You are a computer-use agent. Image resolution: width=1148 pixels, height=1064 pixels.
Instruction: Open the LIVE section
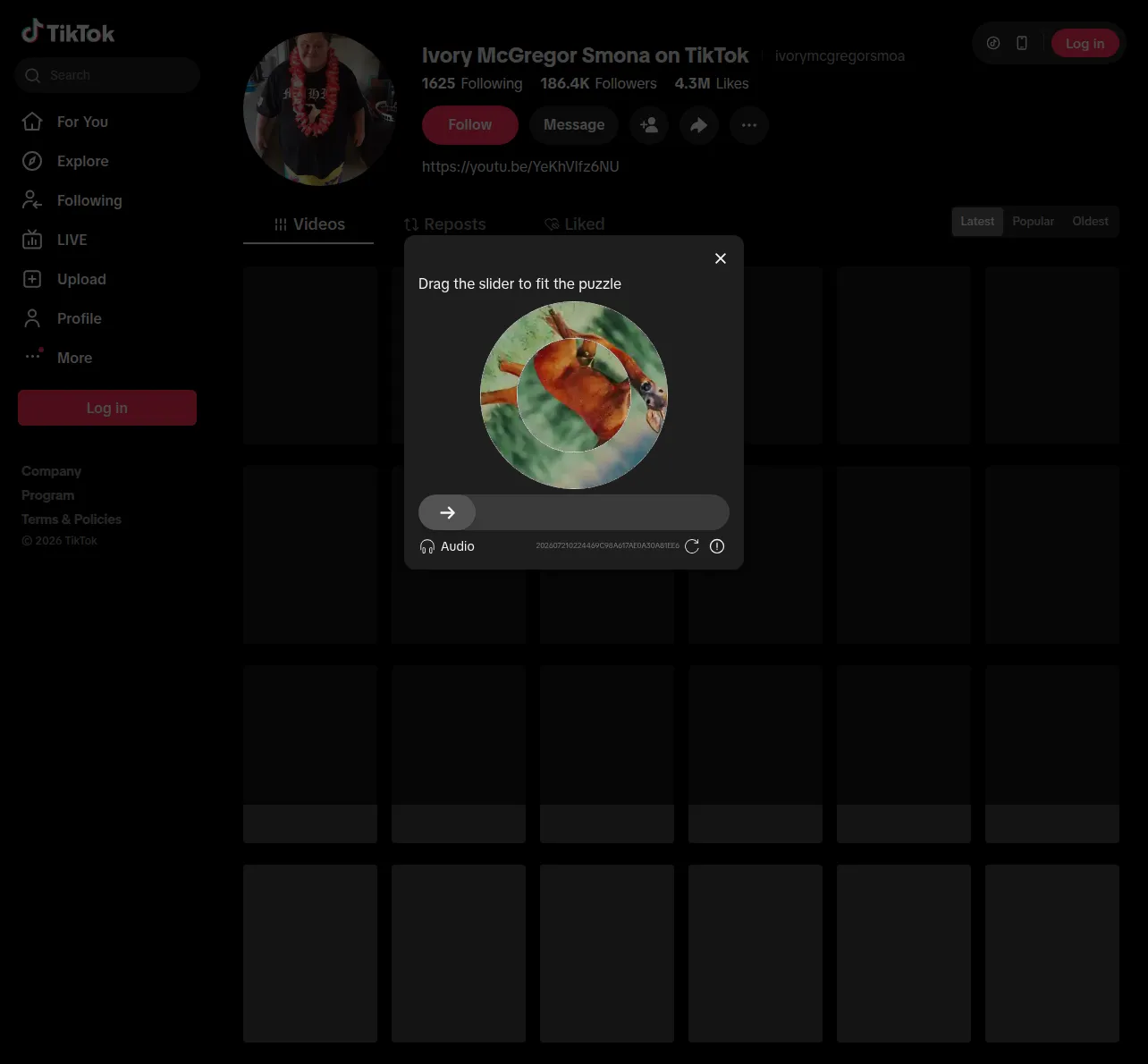(x=54, y=240)
